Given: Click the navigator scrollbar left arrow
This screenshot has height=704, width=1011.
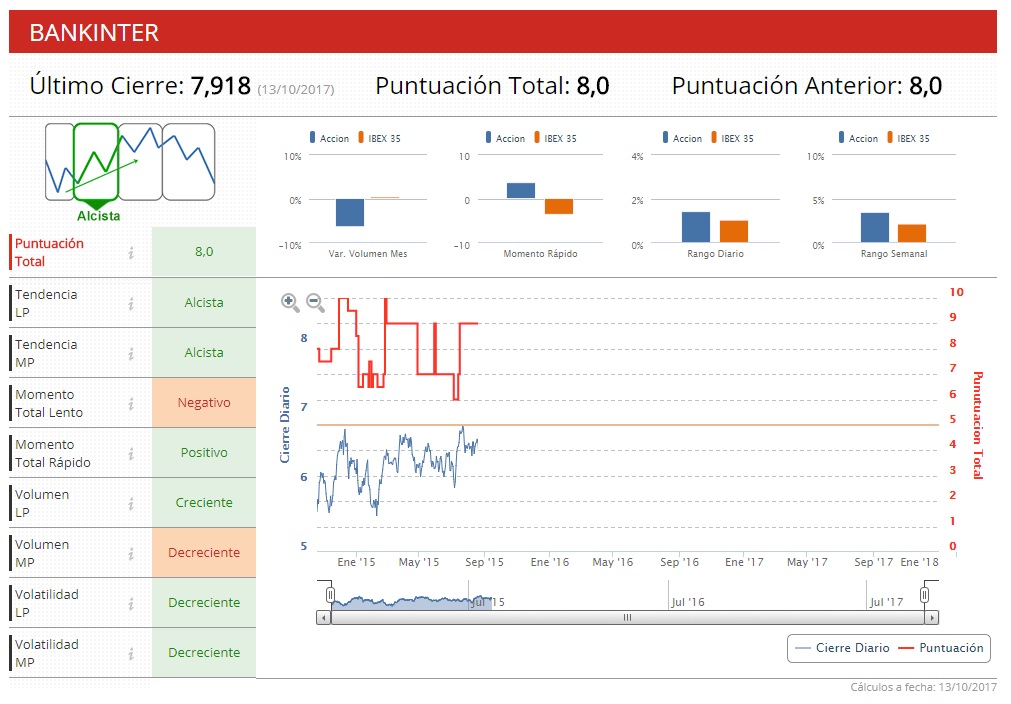Looking at the screenshot, I should click(323, 618).
